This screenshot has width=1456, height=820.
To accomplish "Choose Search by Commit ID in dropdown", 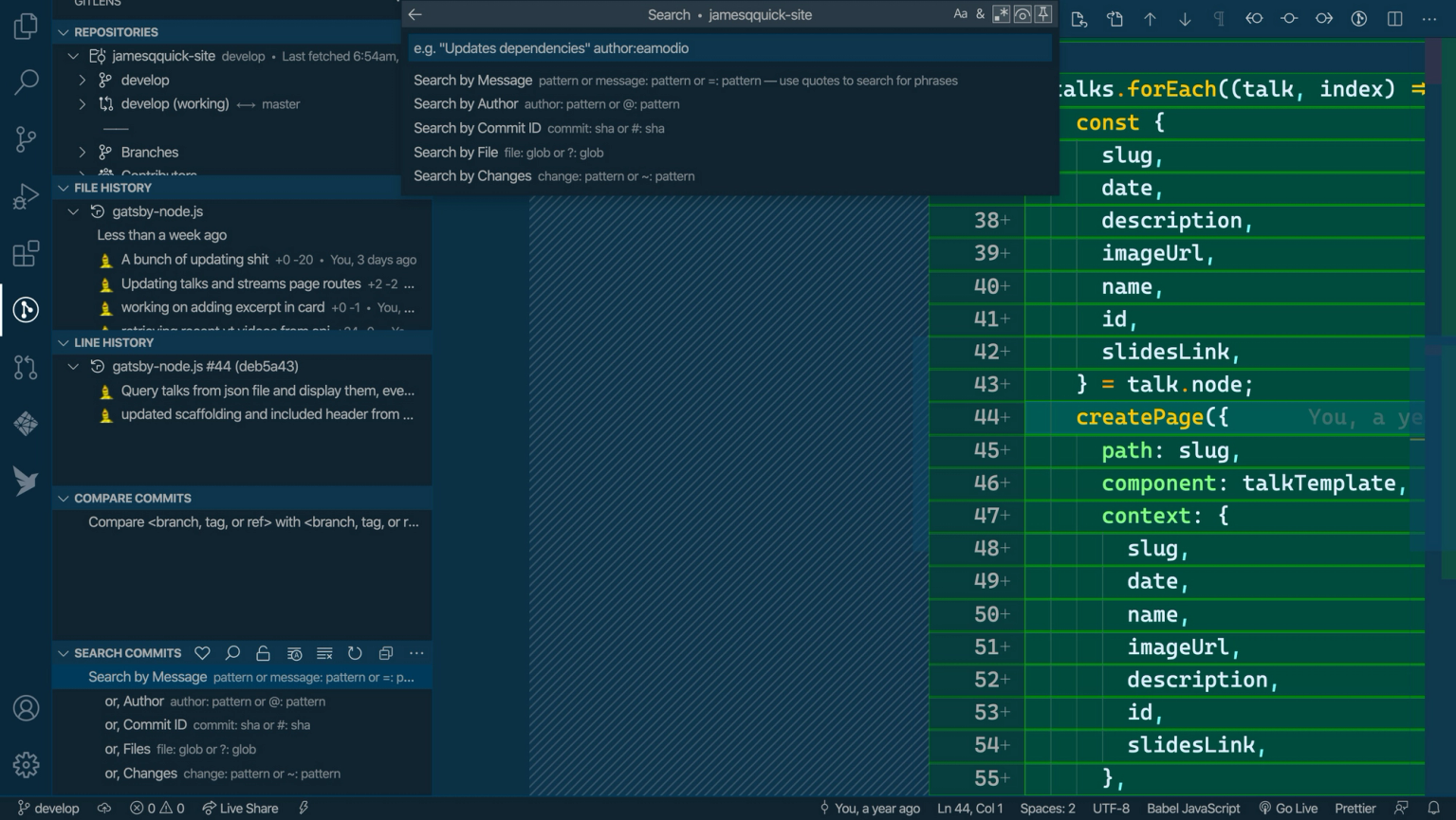I will point(477,128).
